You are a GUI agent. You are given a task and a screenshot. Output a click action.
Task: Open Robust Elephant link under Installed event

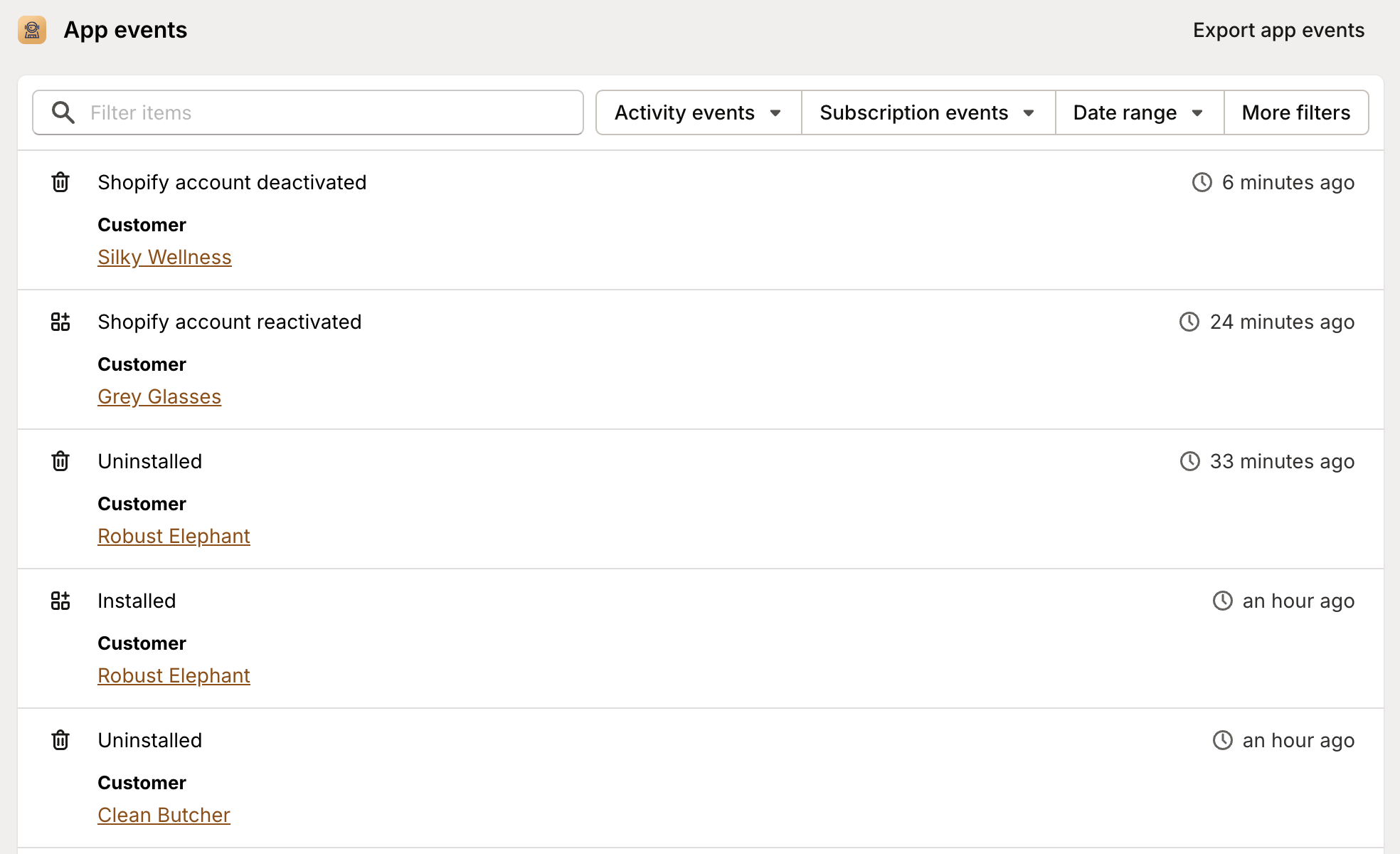coord(174,675)
